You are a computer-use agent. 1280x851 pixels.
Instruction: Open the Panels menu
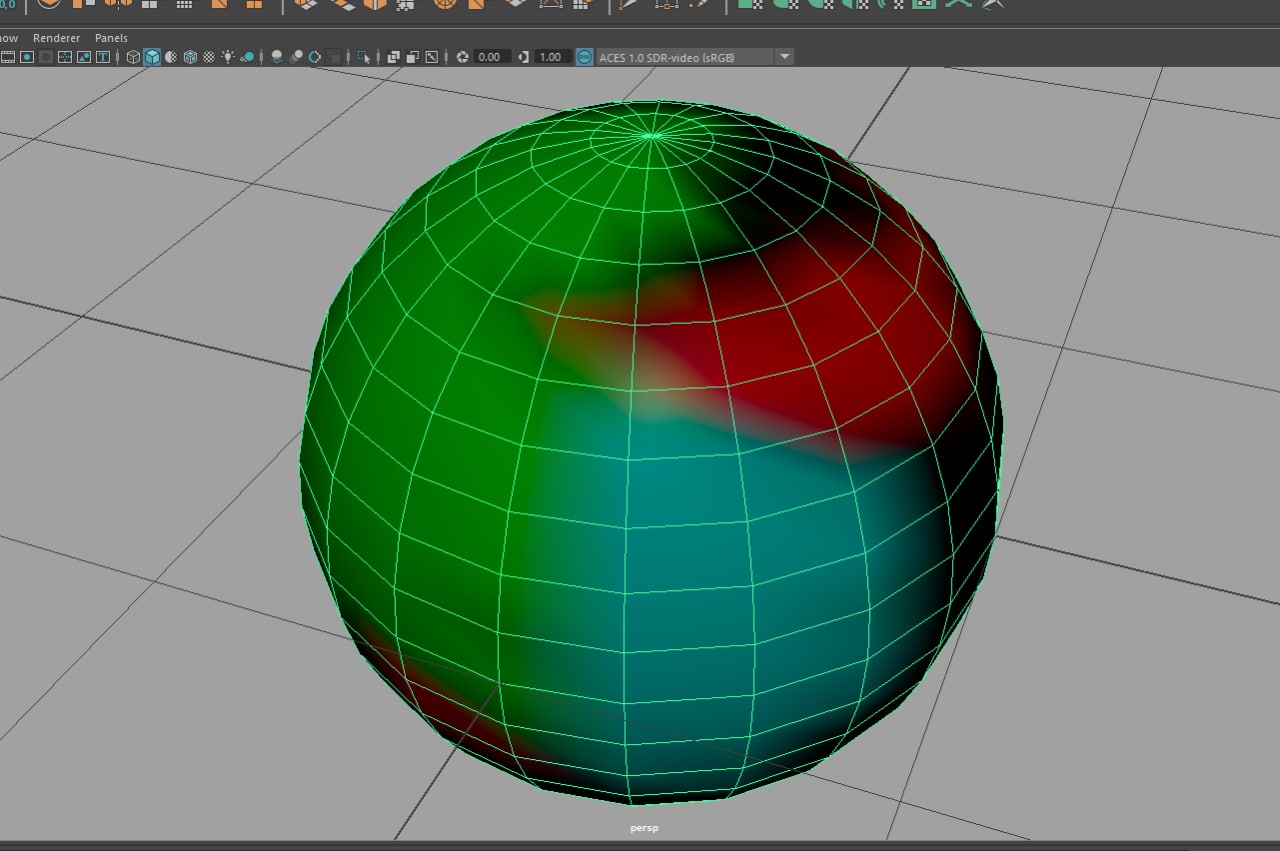click(111, 38)
